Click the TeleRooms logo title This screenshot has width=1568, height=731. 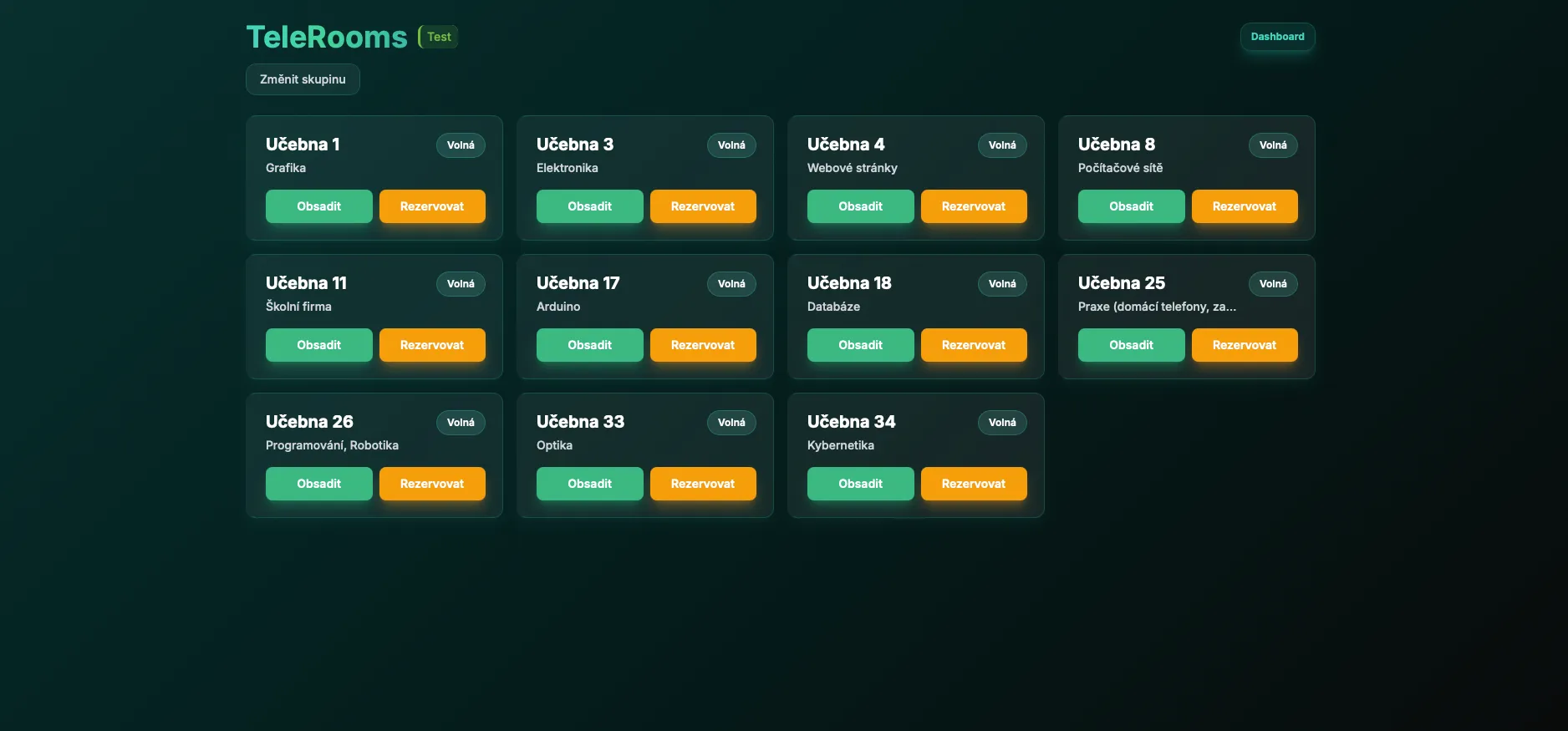pyautogui.click(x=327, y=37)
